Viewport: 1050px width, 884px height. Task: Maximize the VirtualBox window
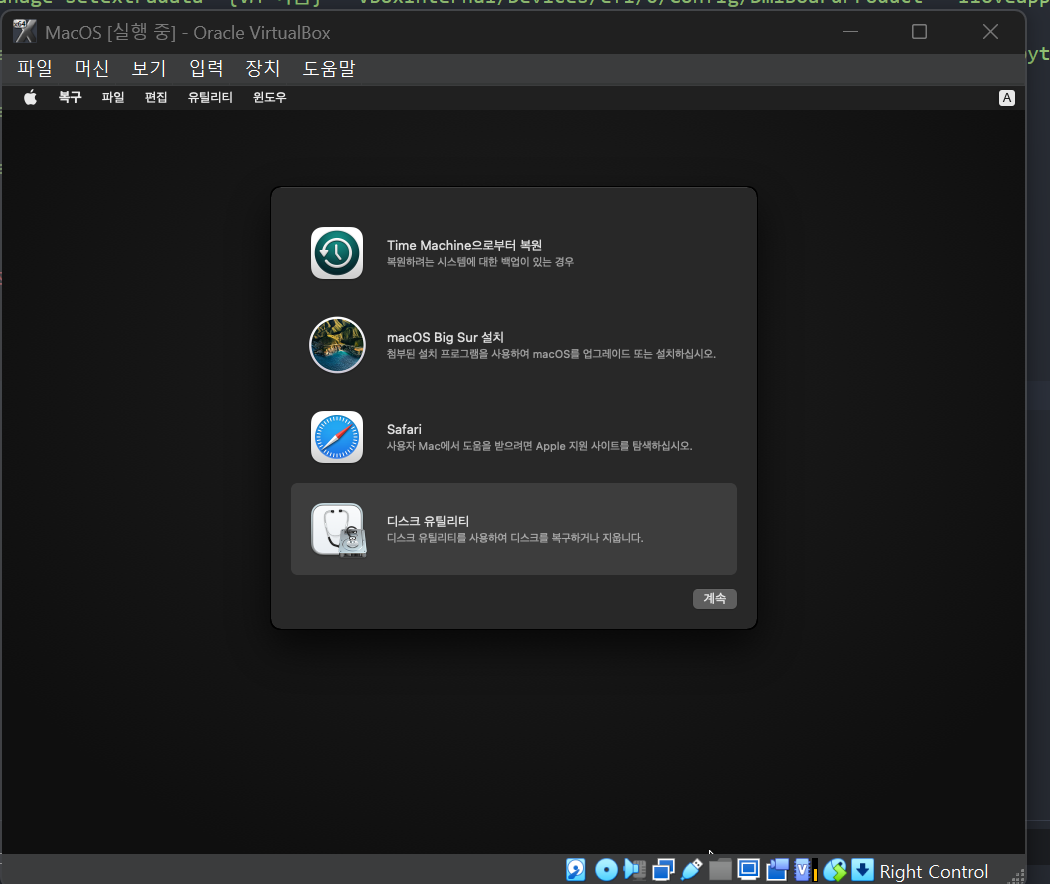[919, 31]
